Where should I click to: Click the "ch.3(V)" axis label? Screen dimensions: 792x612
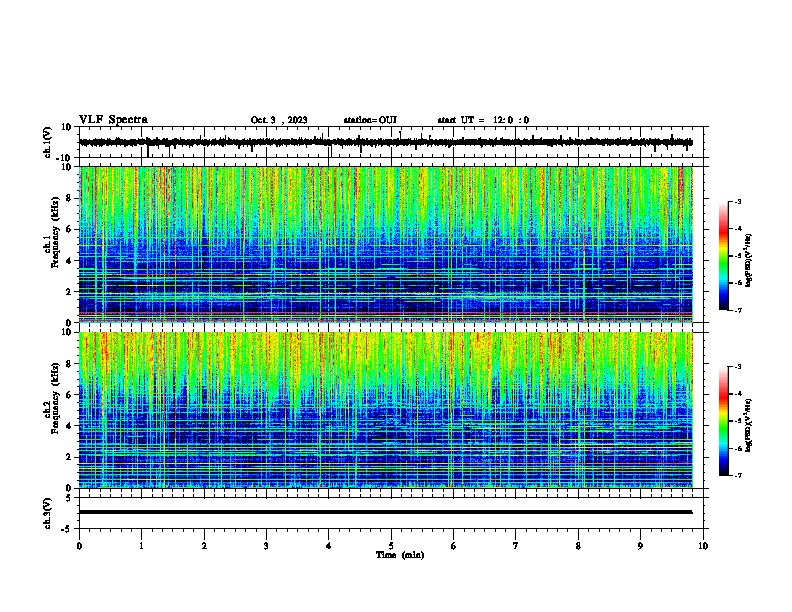pos(48,513)
